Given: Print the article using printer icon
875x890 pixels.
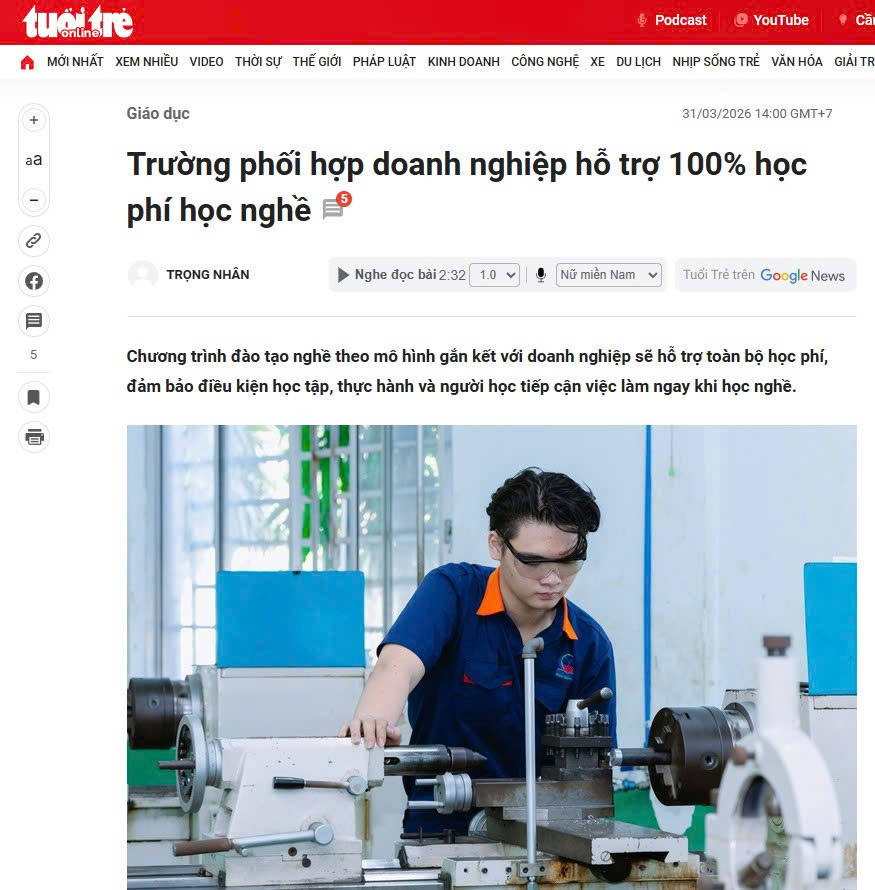Looking at the screenshot, I should pos(34,437).
